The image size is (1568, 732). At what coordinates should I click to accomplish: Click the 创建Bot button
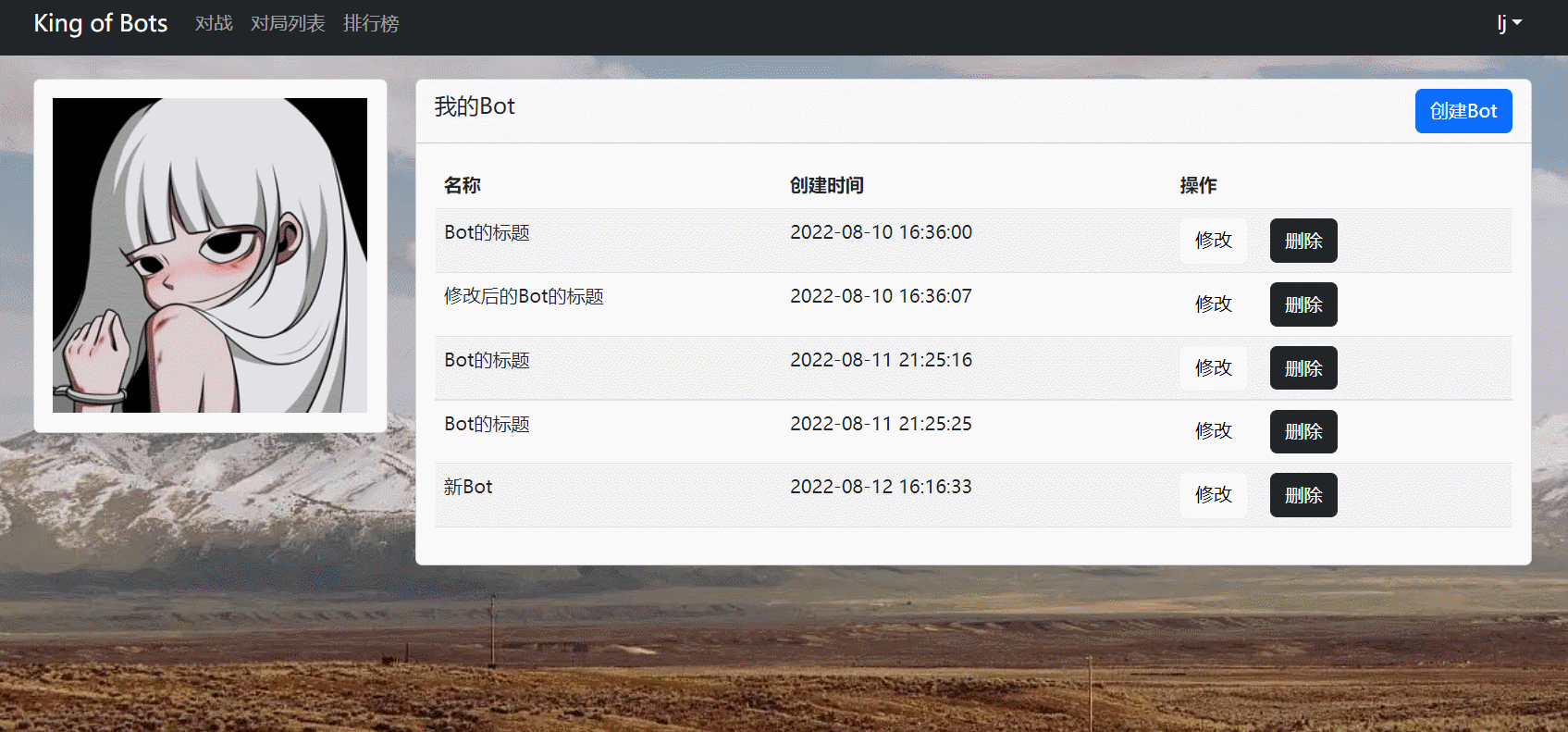1463,111
